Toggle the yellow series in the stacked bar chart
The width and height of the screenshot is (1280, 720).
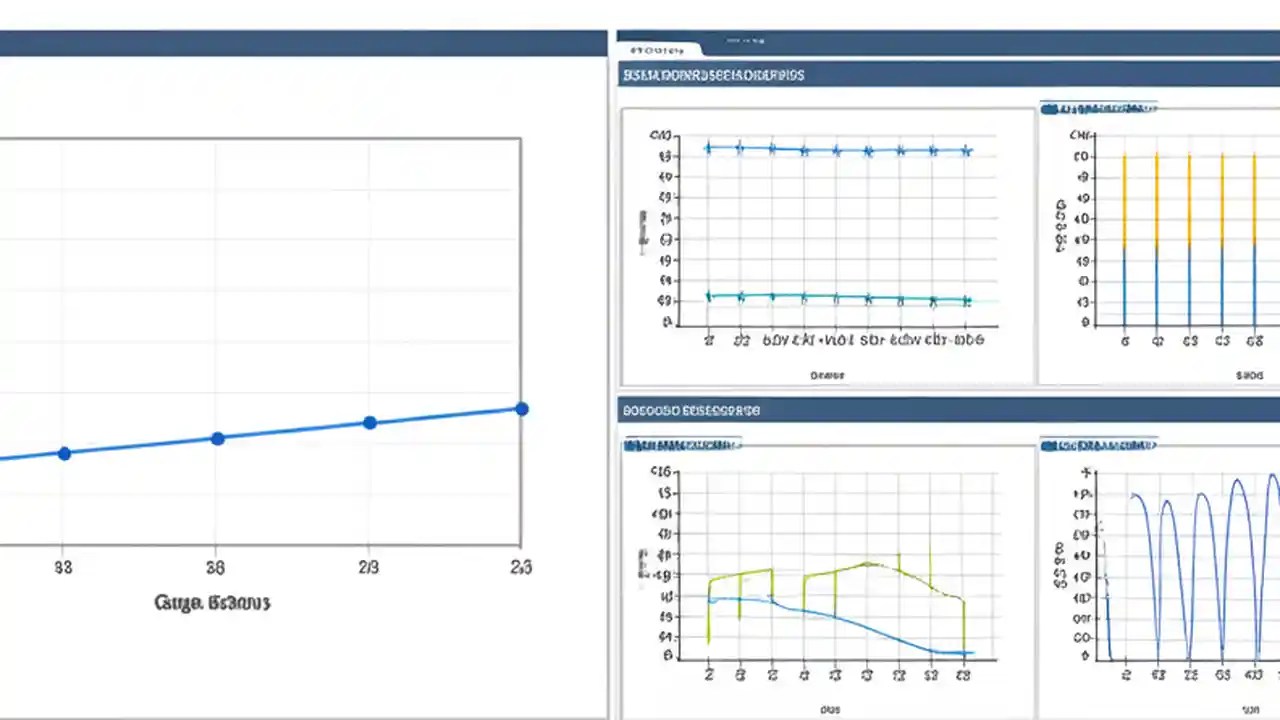(1124, 195)
